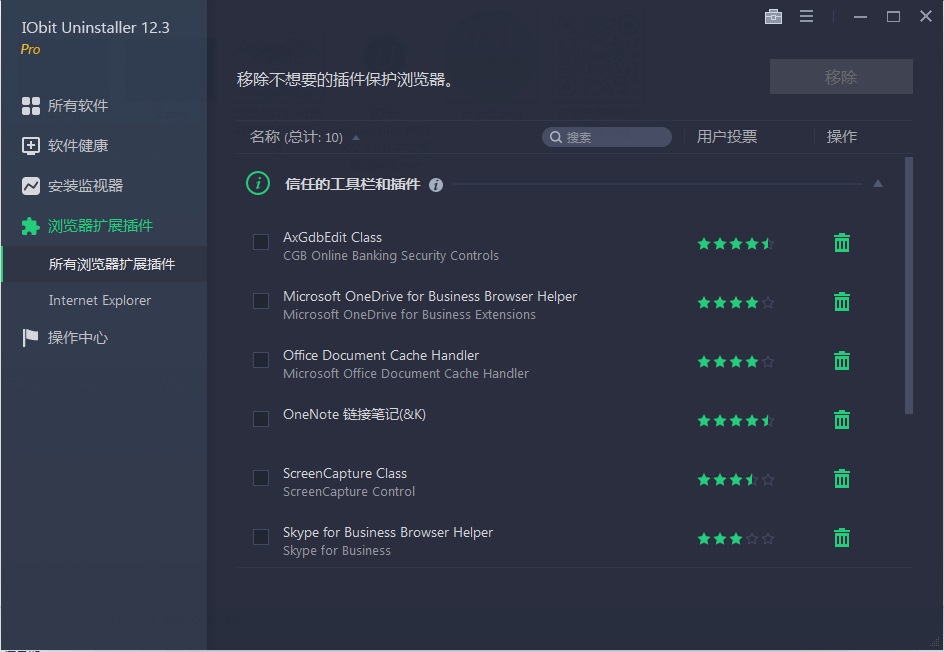Click the AxGdbEdit Class name text
This screenshot has width=944, height=652.
[332, 237]
